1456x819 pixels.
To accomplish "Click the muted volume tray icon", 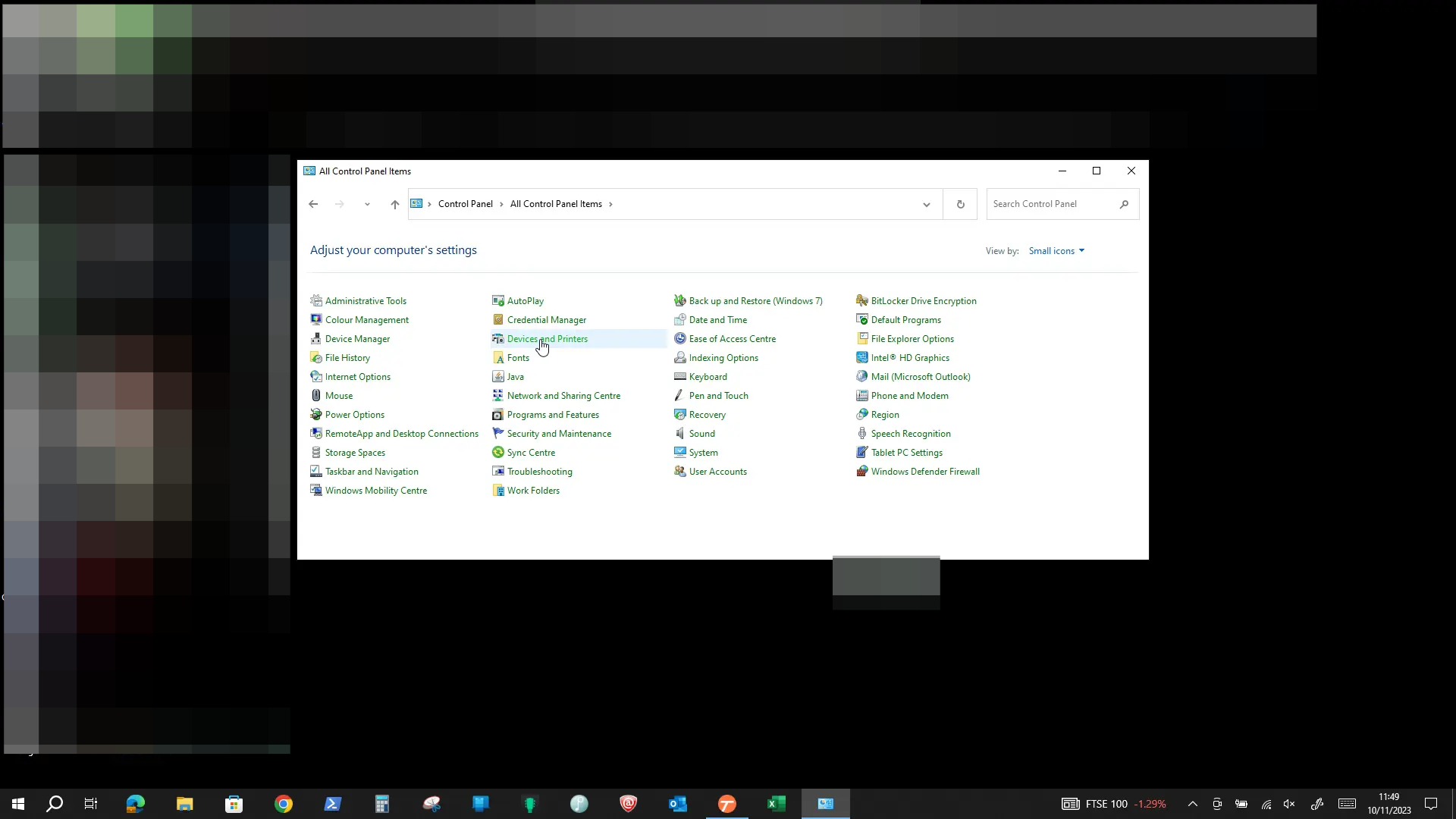I will click(1289, 804).
